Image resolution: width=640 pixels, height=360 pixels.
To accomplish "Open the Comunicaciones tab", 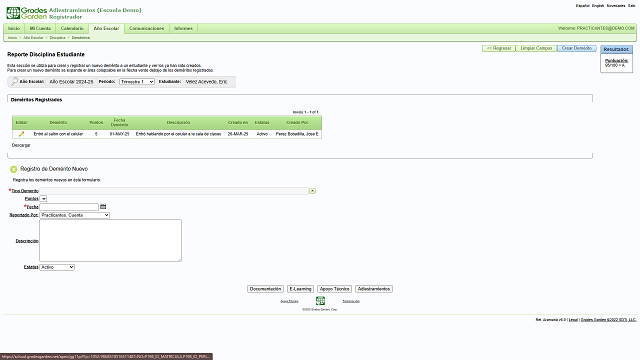I will (146, 28).
